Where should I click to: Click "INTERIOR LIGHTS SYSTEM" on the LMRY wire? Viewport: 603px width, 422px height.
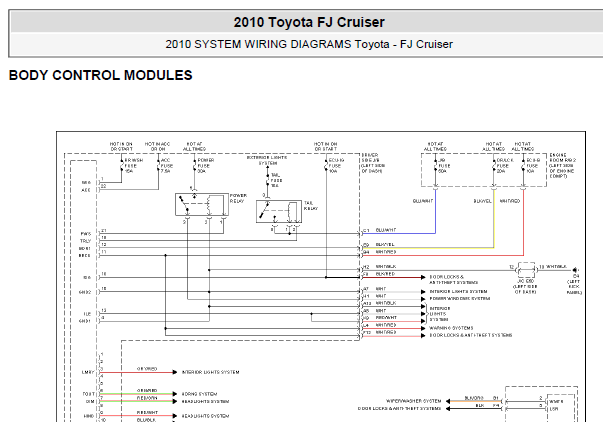point(210,372)
